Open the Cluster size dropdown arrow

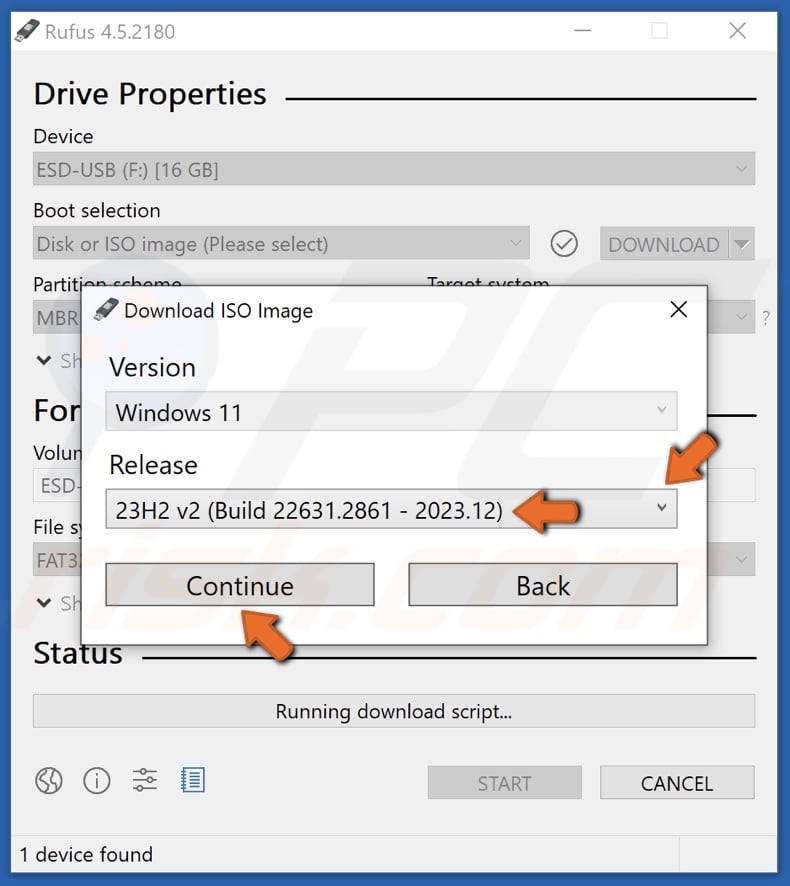[741, 559]
